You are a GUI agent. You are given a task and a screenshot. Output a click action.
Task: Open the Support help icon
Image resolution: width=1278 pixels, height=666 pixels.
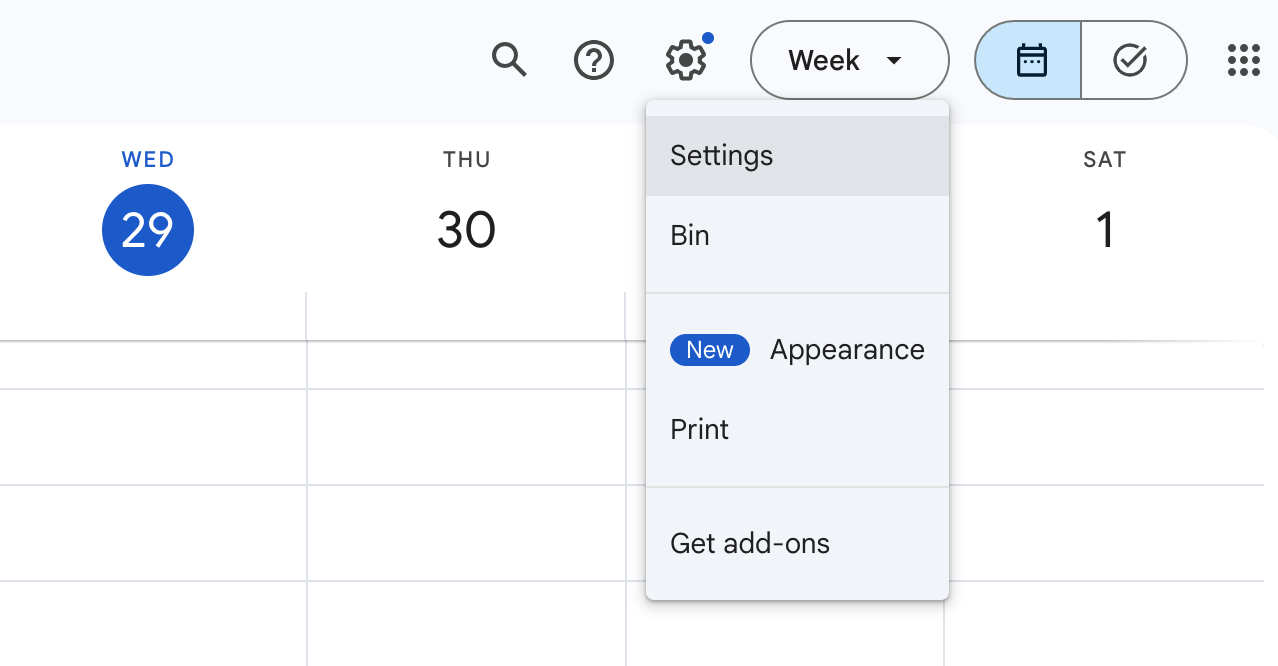pos(594,61)
